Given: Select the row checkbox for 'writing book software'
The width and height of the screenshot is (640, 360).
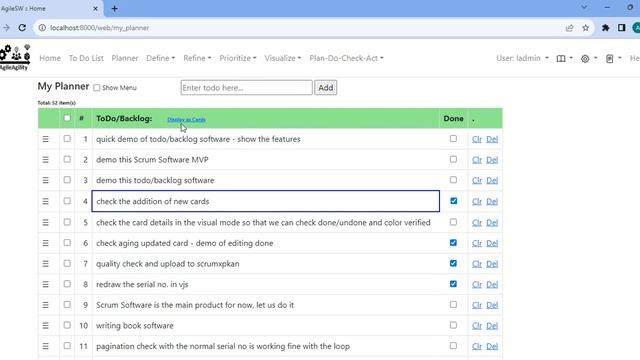Looking at the screenshot, I should tap(67, 325).
